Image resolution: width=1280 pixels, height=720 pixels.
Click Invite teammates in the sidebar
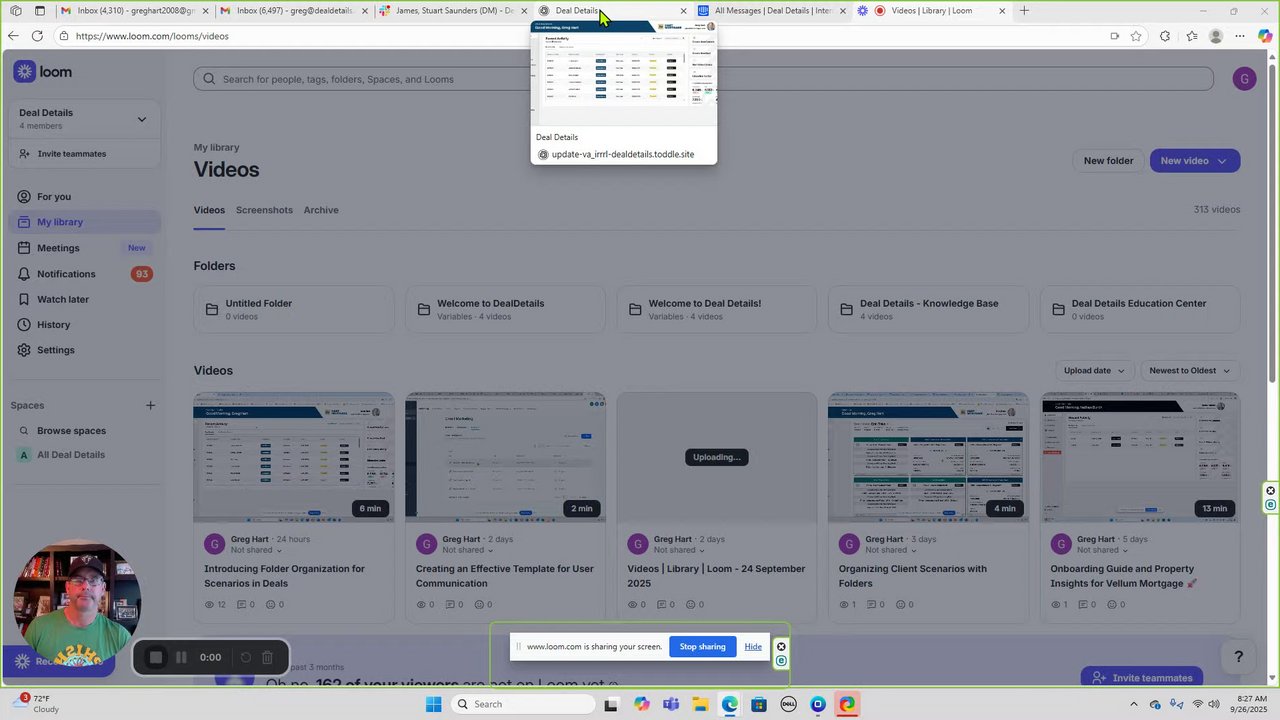(x=72, y=154)
